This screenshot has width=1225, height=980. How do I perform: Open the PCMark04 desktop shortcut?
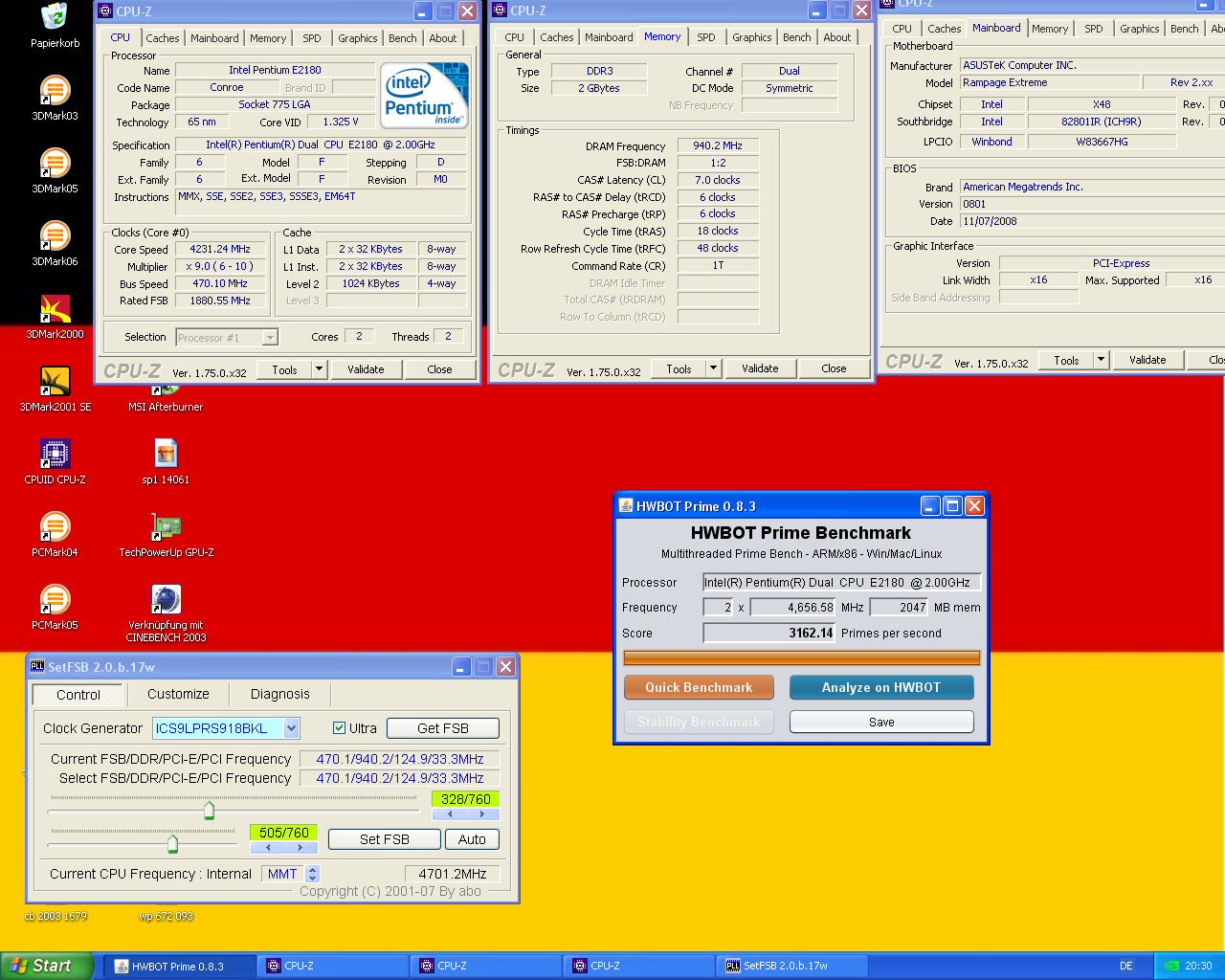pyautogui.click(x=55, y=527)
